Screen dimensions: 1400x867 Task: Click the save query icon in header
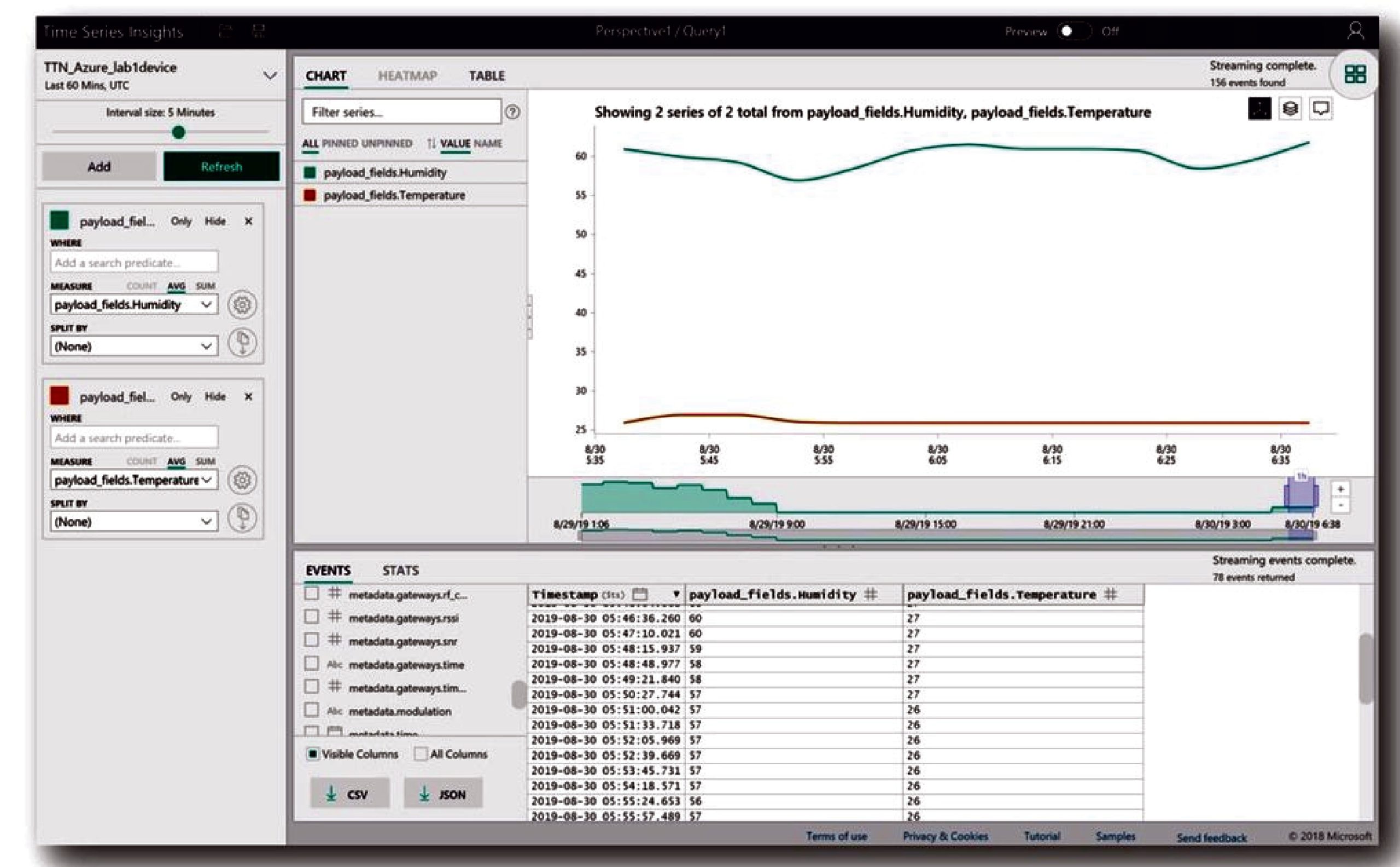(x=259, y=31)
